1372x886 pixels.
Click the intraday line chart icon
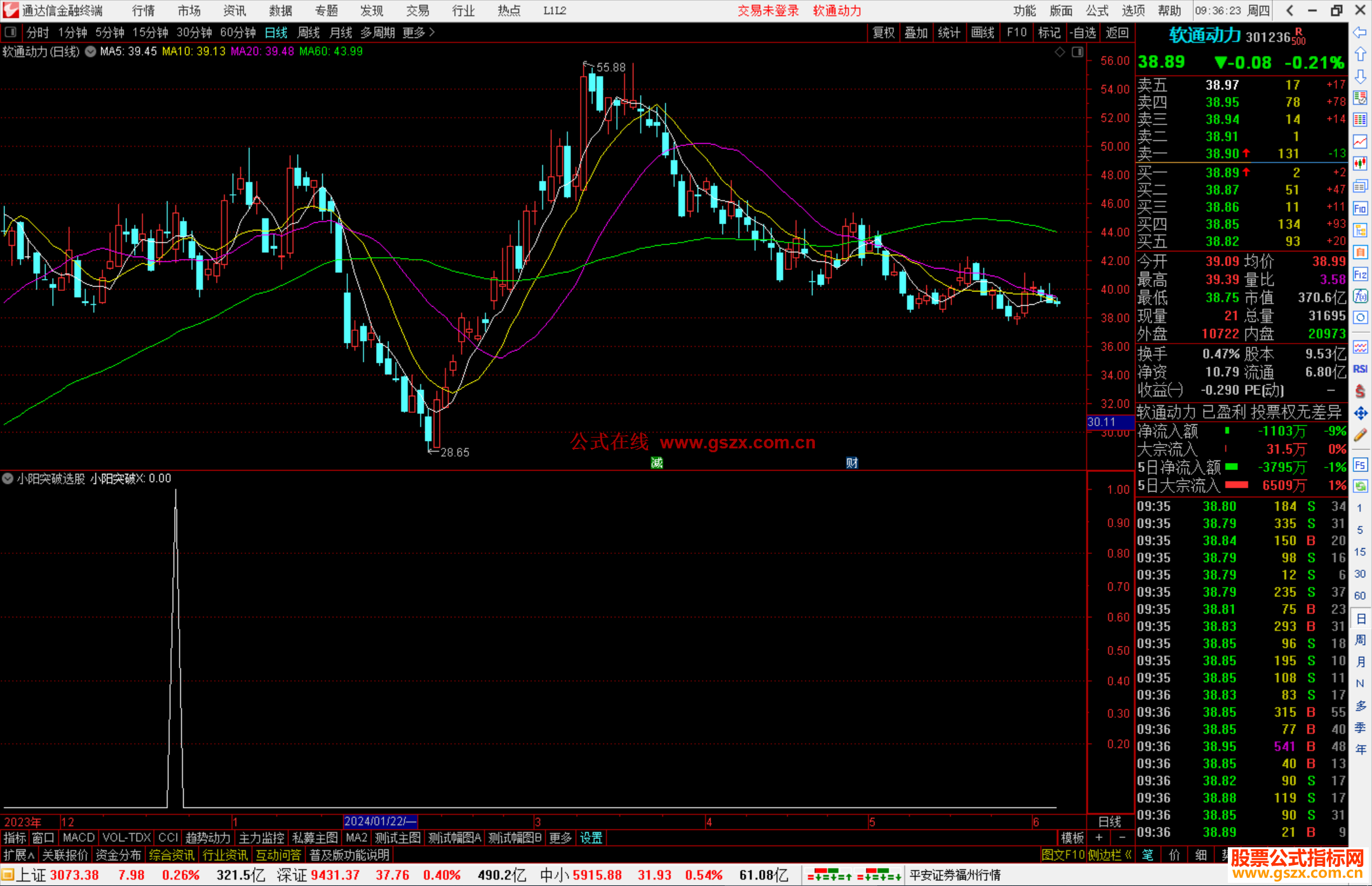click(1360, 142)
